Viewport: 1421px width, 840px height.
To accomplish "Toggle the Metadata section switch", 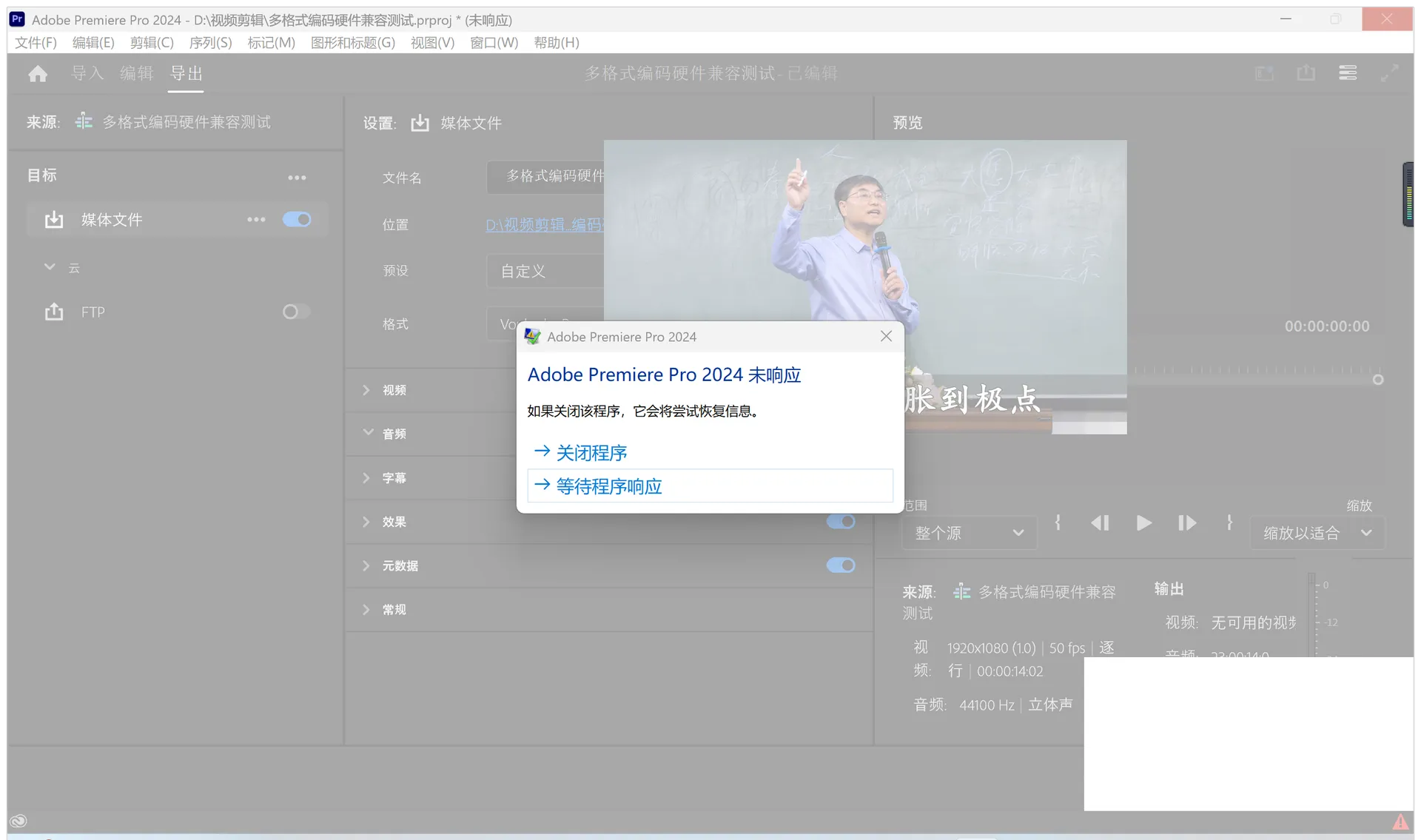I will (840, 565).
